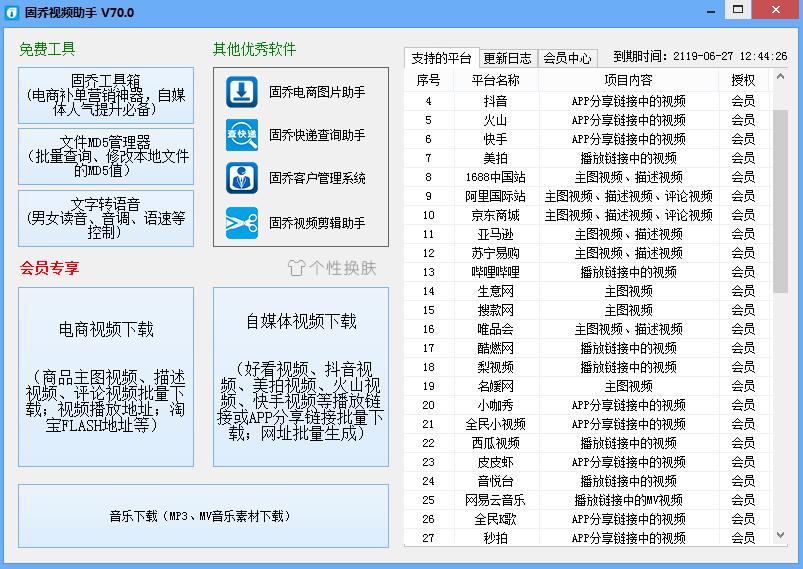Select the 唯品会 platform row

pyautogui.click(x=587, y=329)
